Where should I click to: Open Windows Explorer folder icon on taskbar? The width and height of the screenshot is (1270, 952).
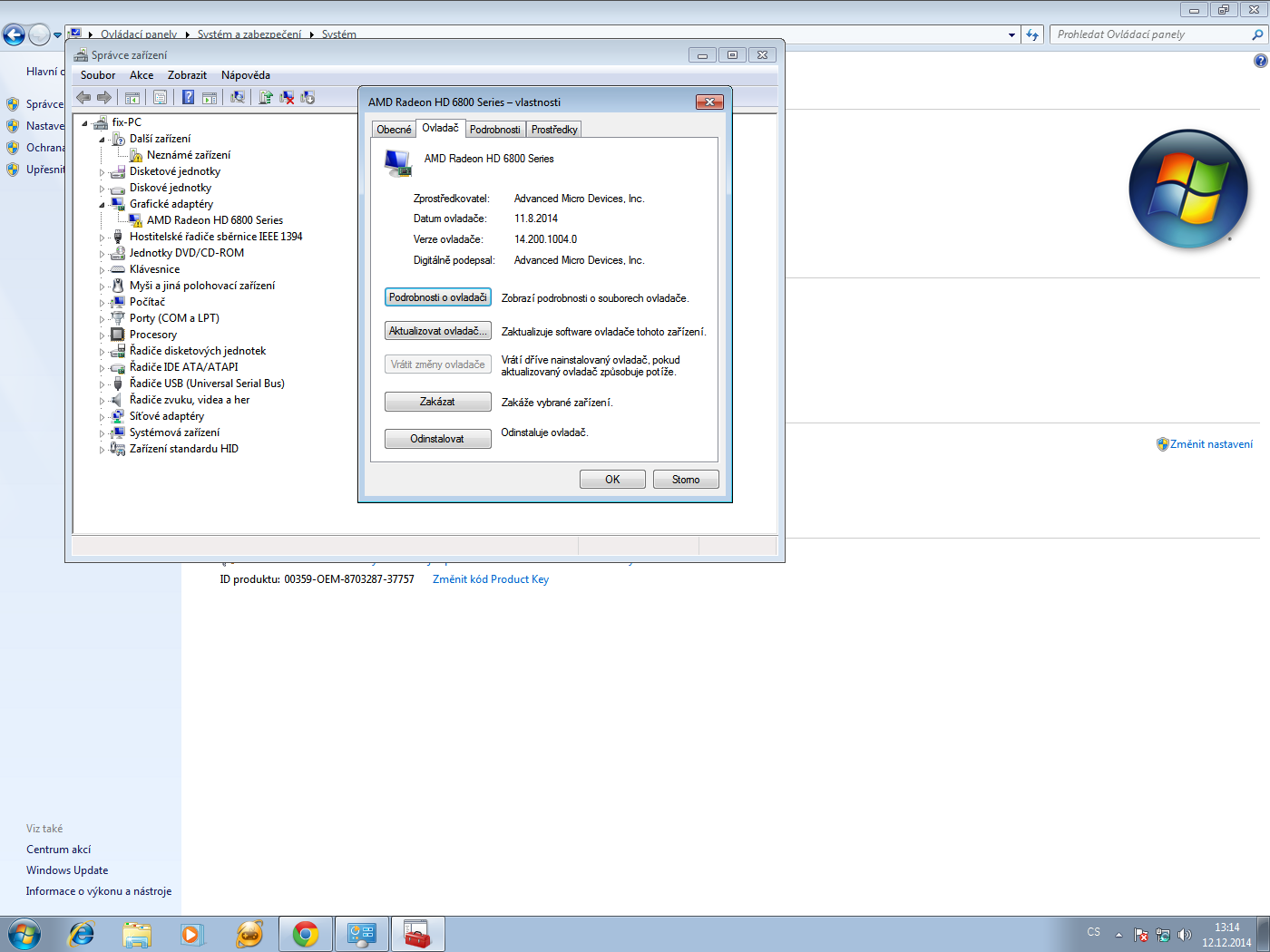(137, 934)
